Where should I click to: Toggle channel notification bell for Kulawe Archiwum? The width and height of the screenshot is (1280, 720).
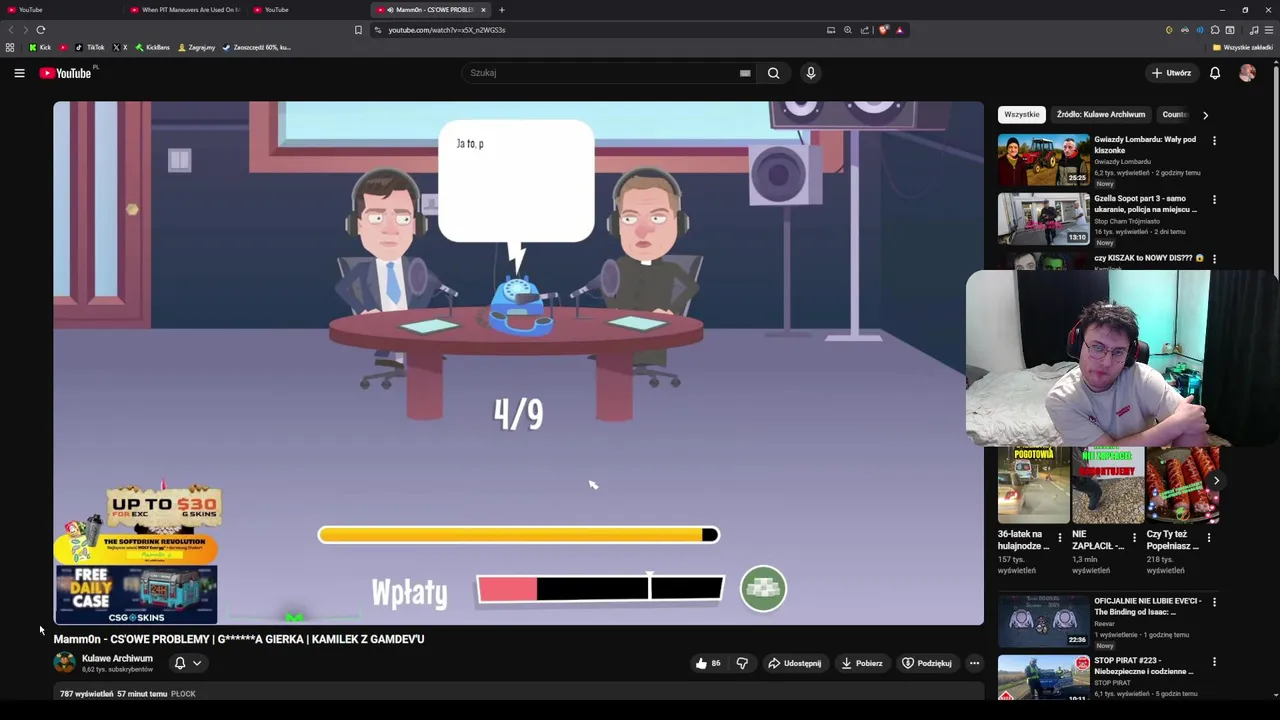click(180, 663)
